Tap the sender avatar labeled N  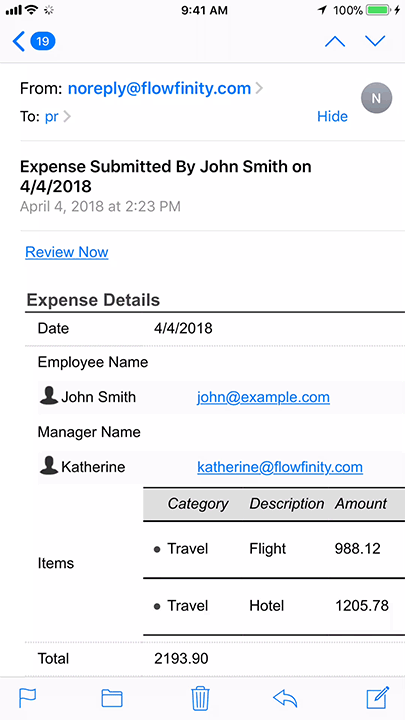(377, 98)
